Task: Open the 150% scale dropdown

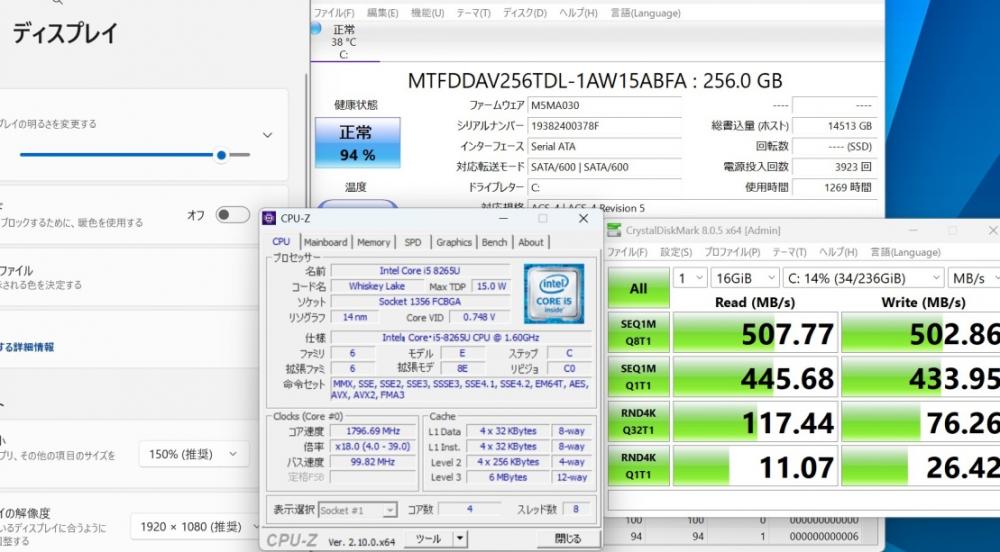Action: point(193,454)
